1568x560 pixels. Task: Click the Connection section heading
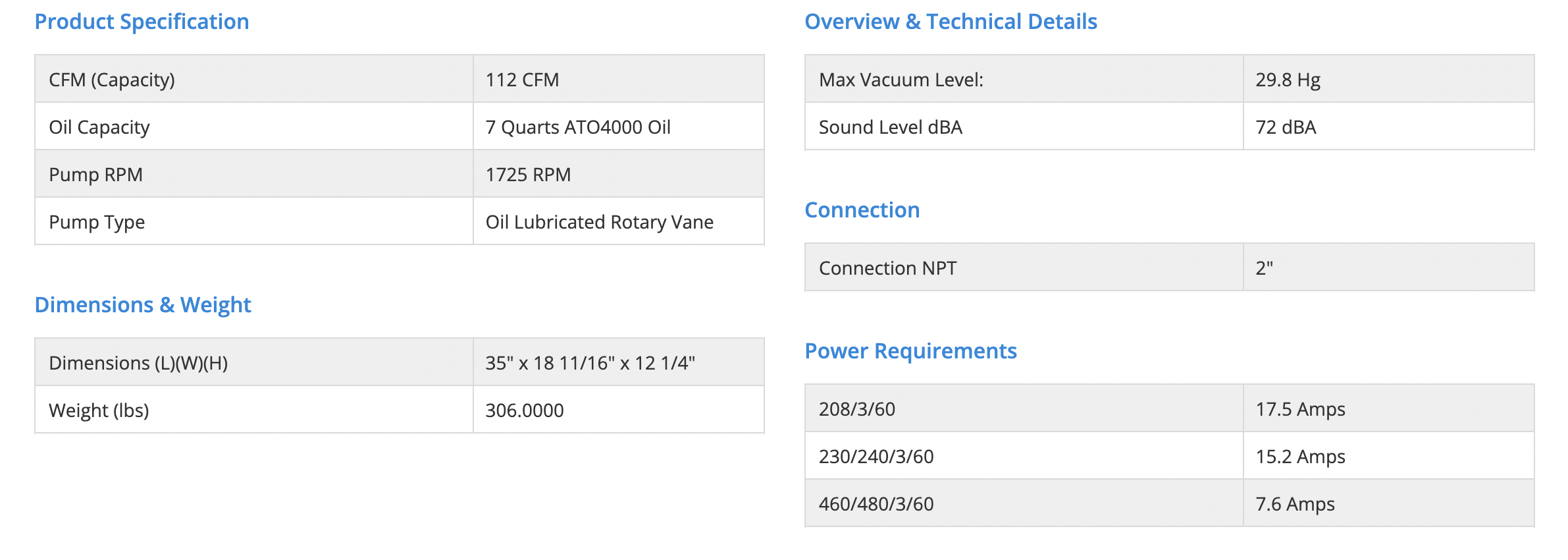862,210
